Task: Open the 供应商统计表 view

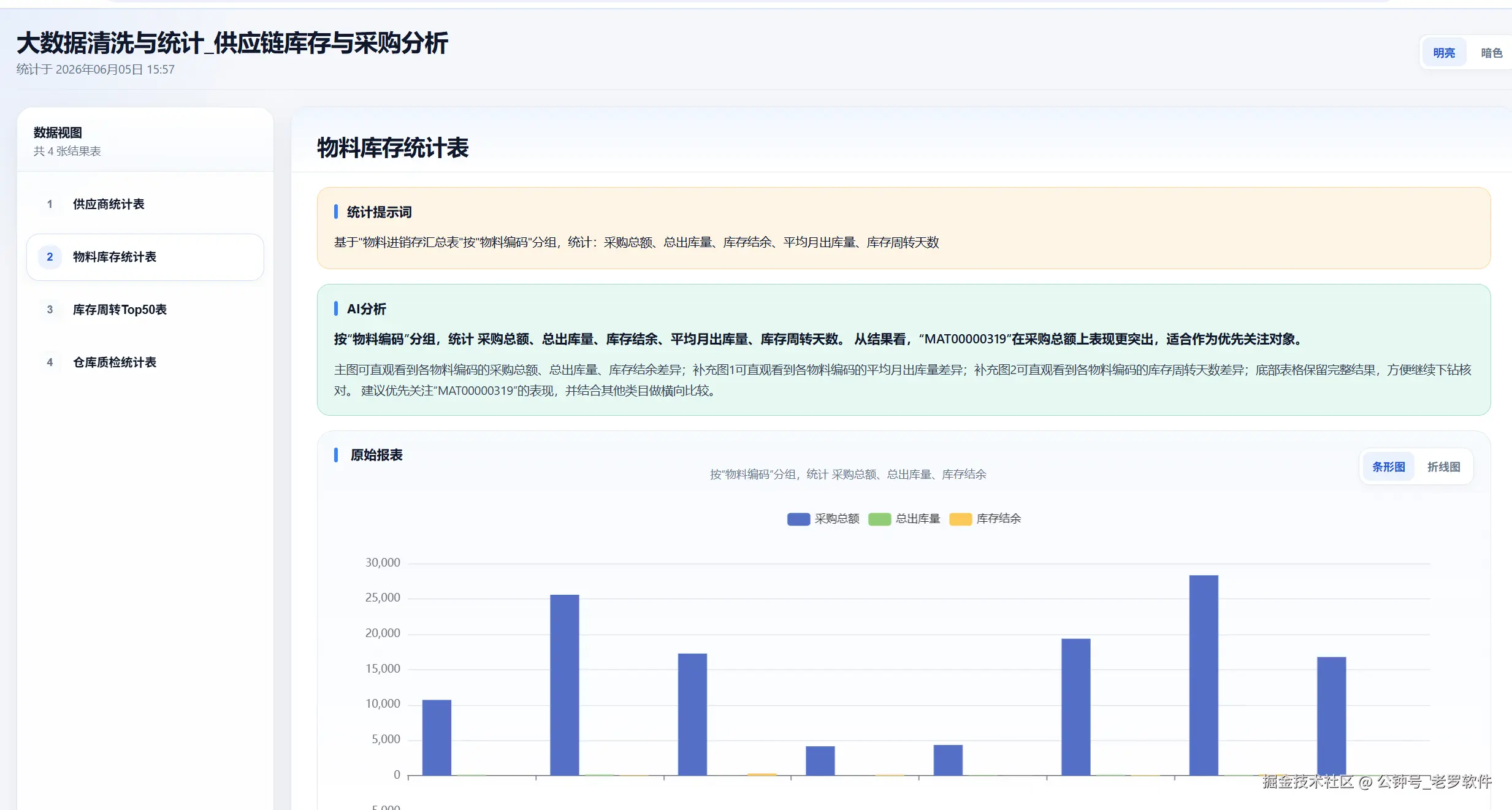Action: coord(145,204)
